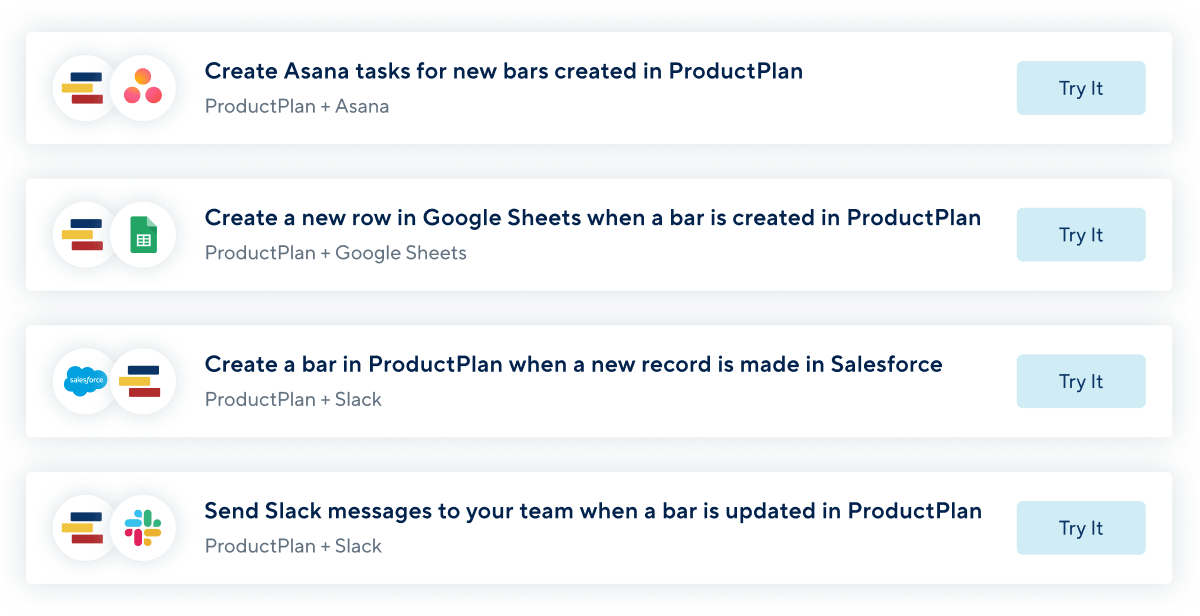The height and width of the screenshot is (616, 1200).
Task: Open 'Send Slack messages to your team' title
Action: (593, 511)
